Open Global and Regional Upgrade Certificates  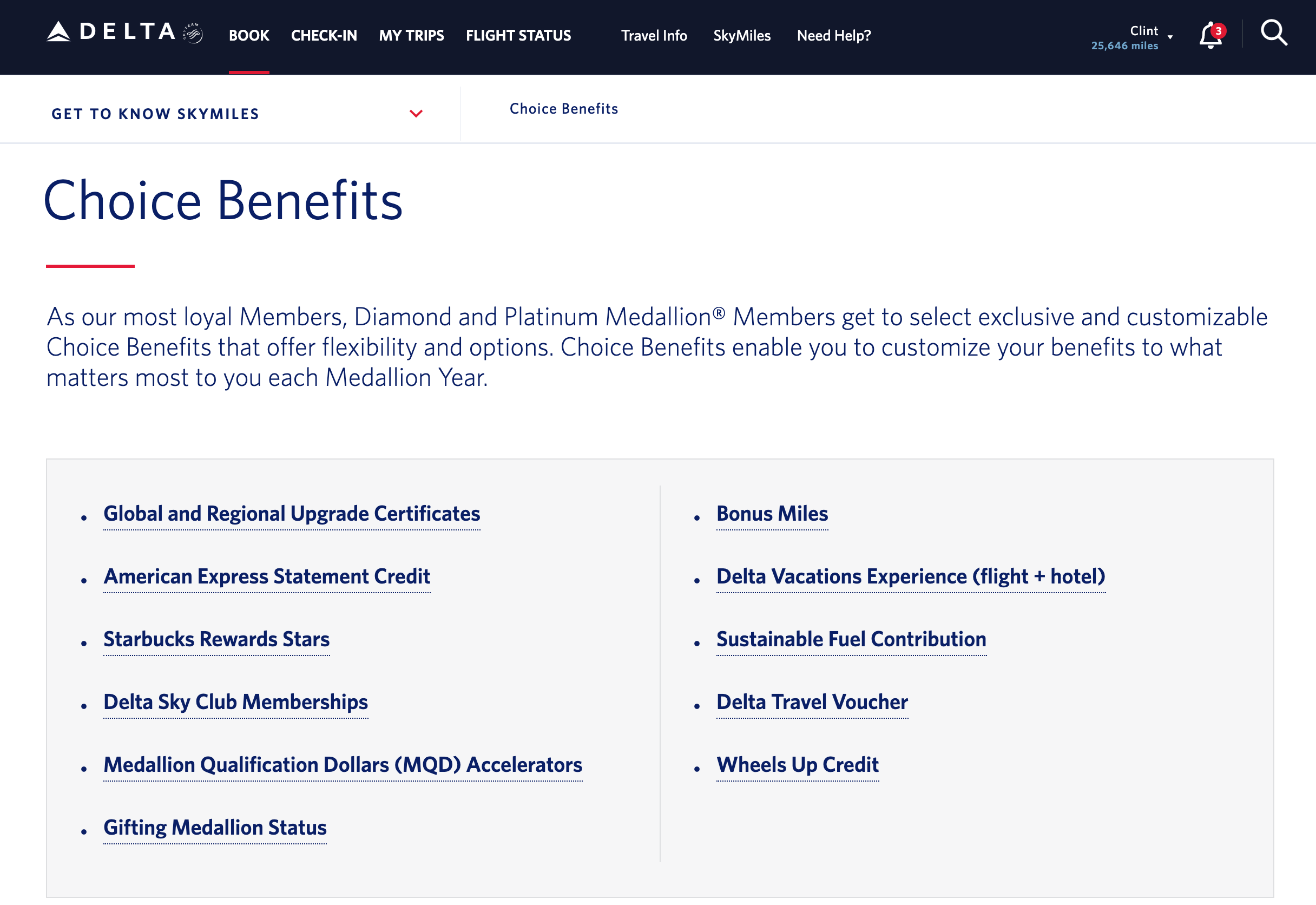pos(291,514)
